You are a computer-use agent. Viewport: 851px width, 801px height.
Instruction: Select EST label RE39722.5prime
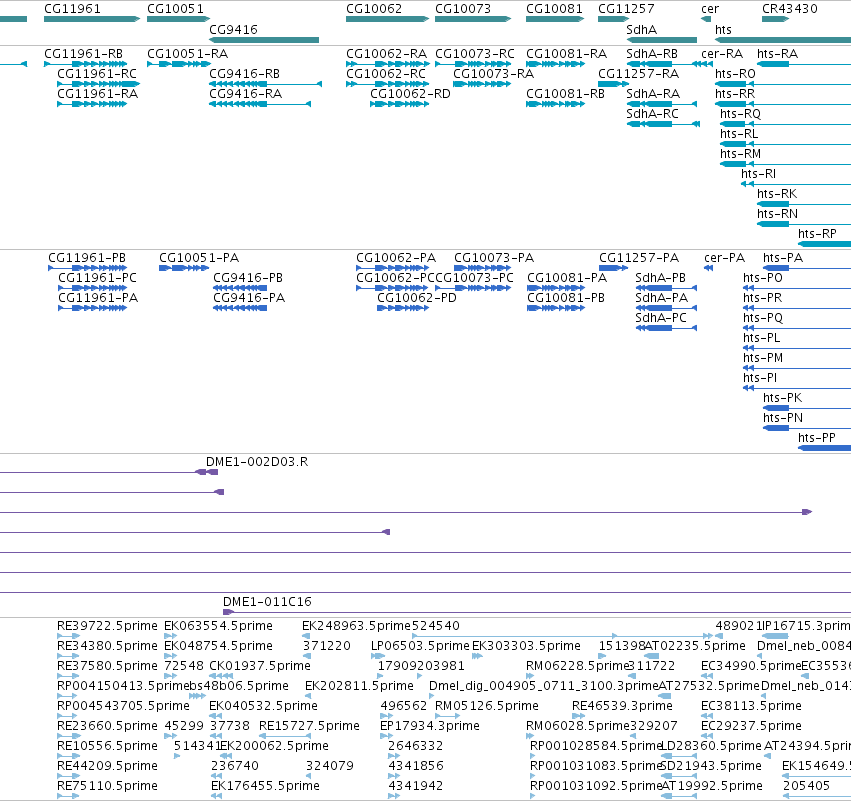coord(107,626)
